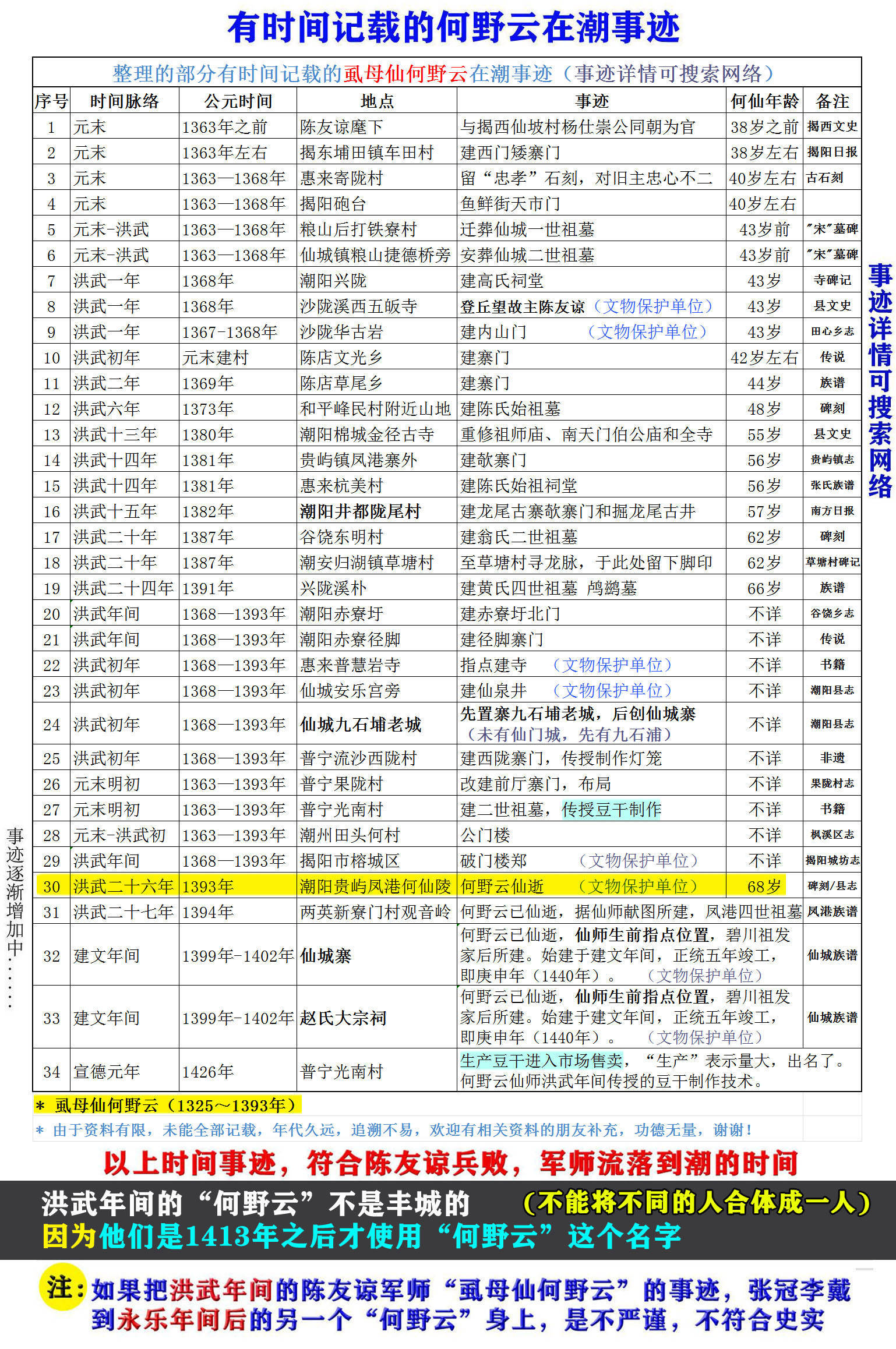Image resolution: width=896 pixels, height=1349 pixels.
Task: Select cell 建赤寮圩北门
Action: [591, 613]
